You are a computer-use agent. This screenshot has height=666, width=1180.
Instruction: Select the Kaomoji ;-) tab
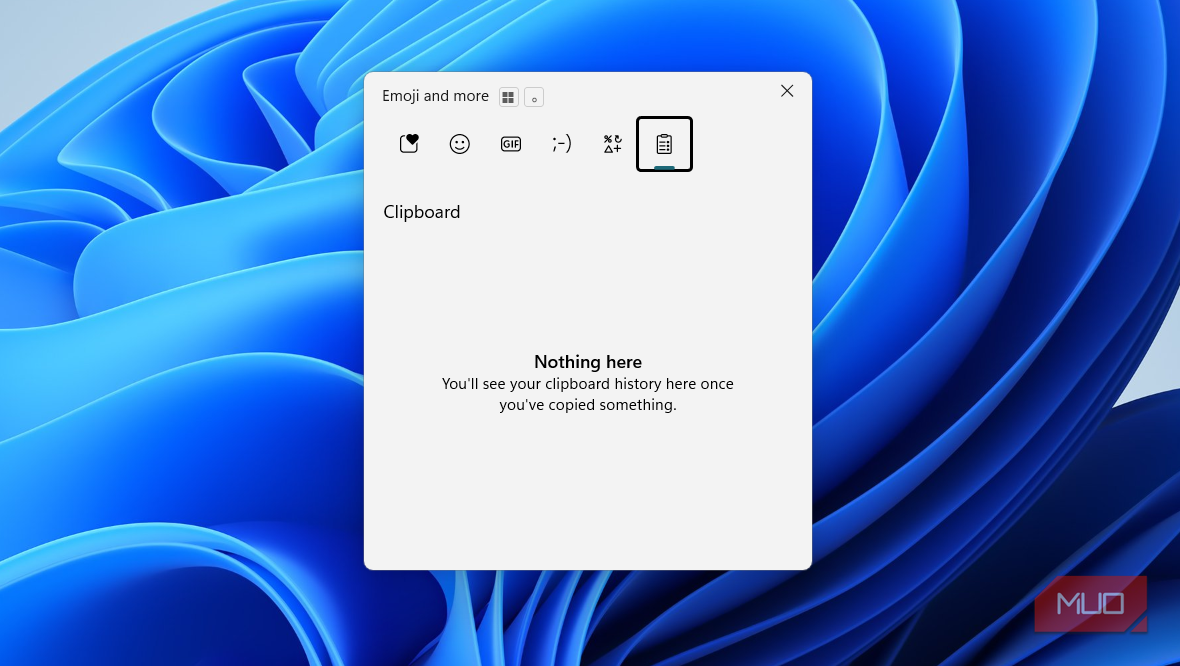pyautogui.click(x=561, y=144)
